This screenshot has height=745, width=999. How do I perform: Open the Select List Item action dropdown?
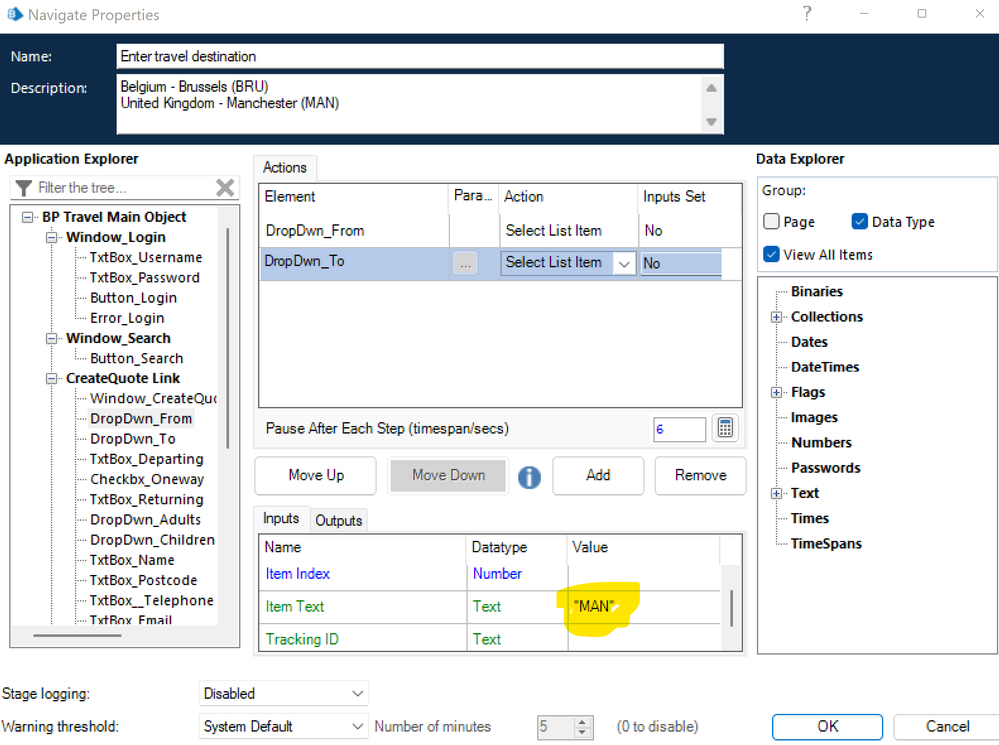click(624, 263)
